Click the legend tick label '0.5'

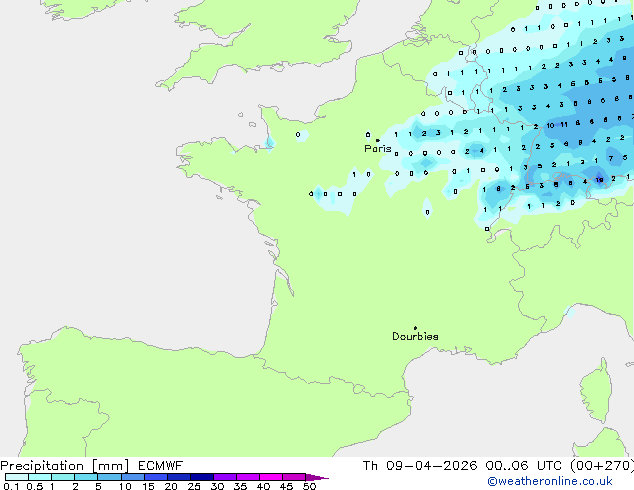pos(35,486)
